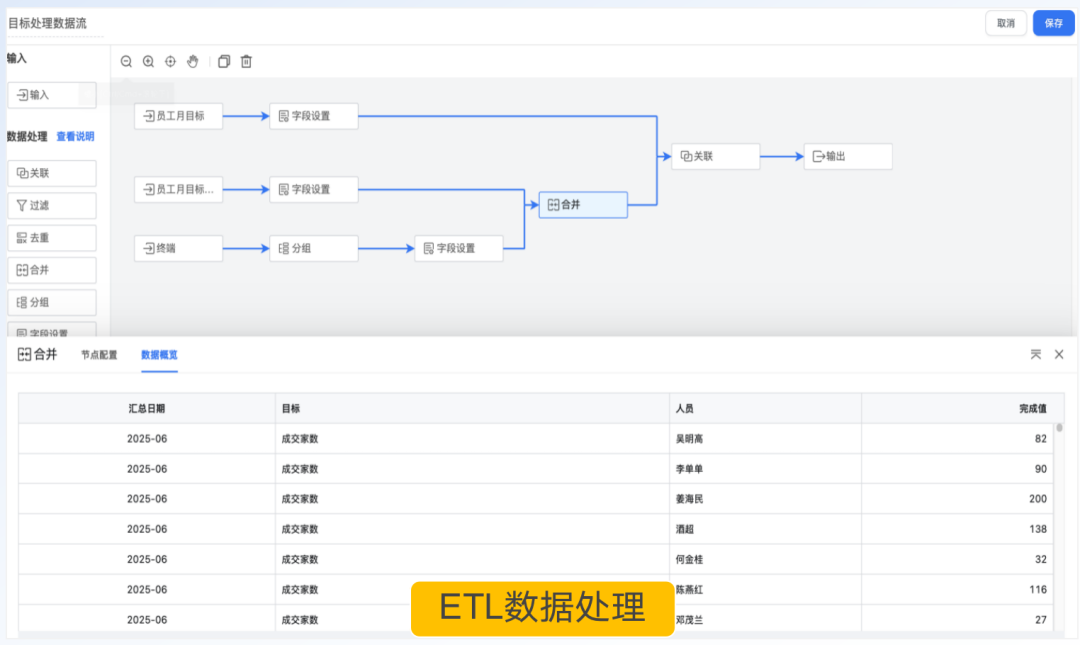Click the 保存 save button
This screenshot has height=645, width=1080.
coord(1053,22)
